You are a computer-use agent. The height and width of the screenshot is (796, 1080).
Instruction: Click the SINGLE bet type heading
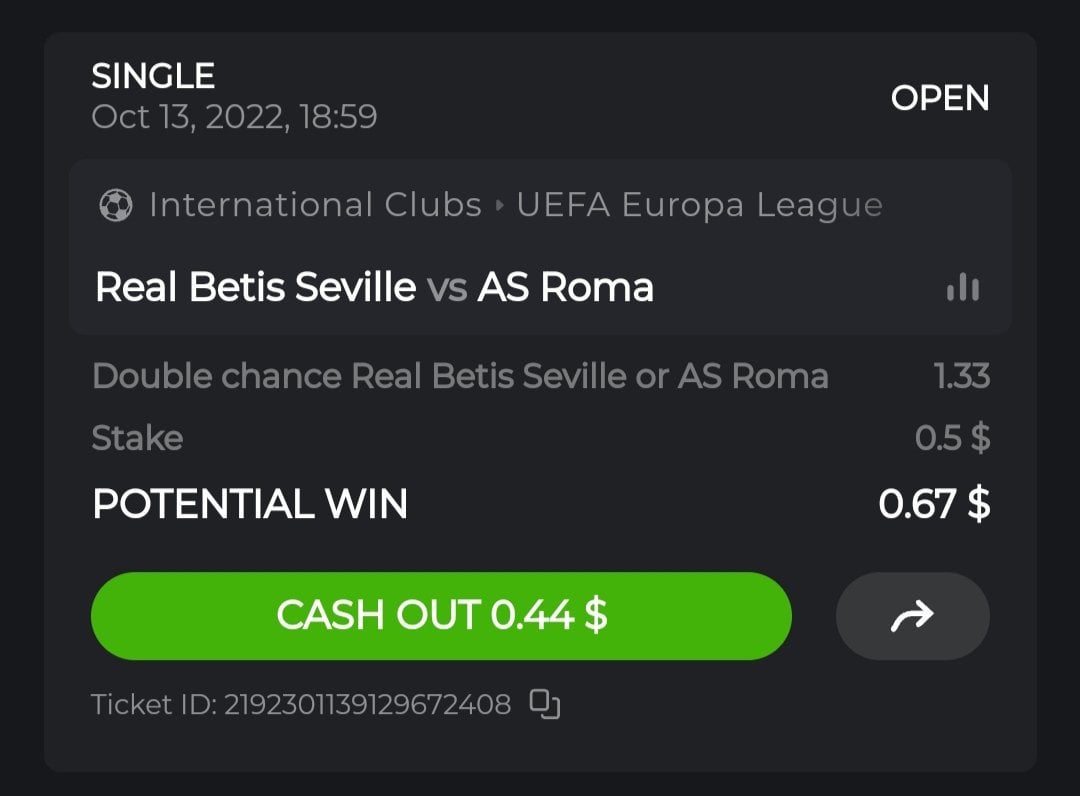click(x=153, y=76)
